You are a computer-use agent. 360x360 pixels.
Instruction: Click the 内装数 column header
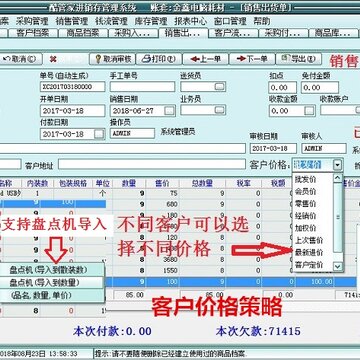pos(37,183)
